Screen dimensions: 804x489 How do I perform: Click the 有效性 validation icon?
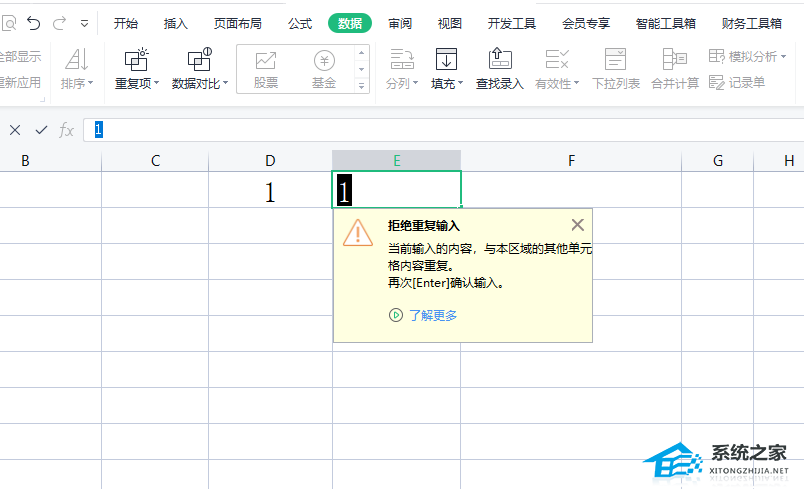pyautogui.click(x=557, y=59)
